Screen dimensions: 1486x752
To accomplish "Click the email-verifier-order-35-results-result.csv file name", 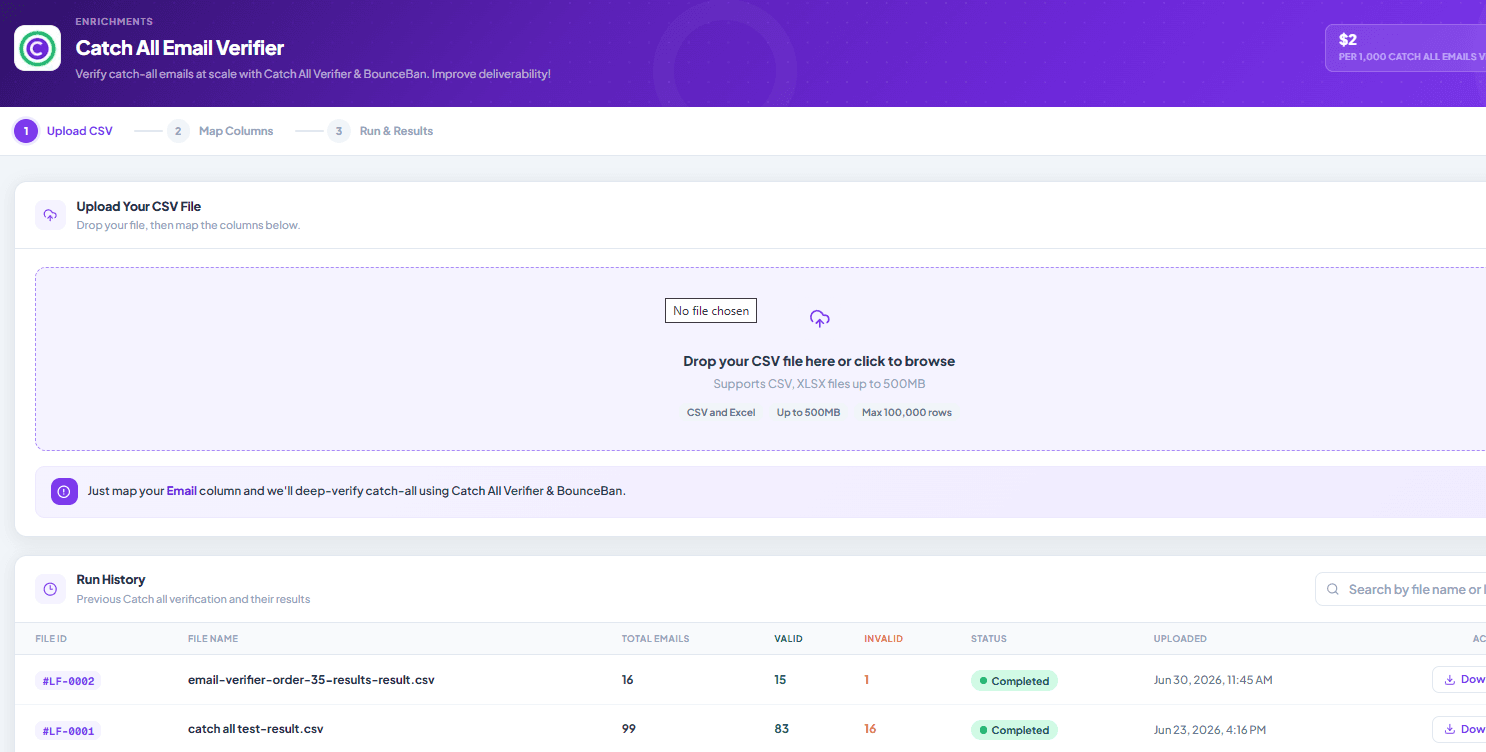I will point(311,680).
